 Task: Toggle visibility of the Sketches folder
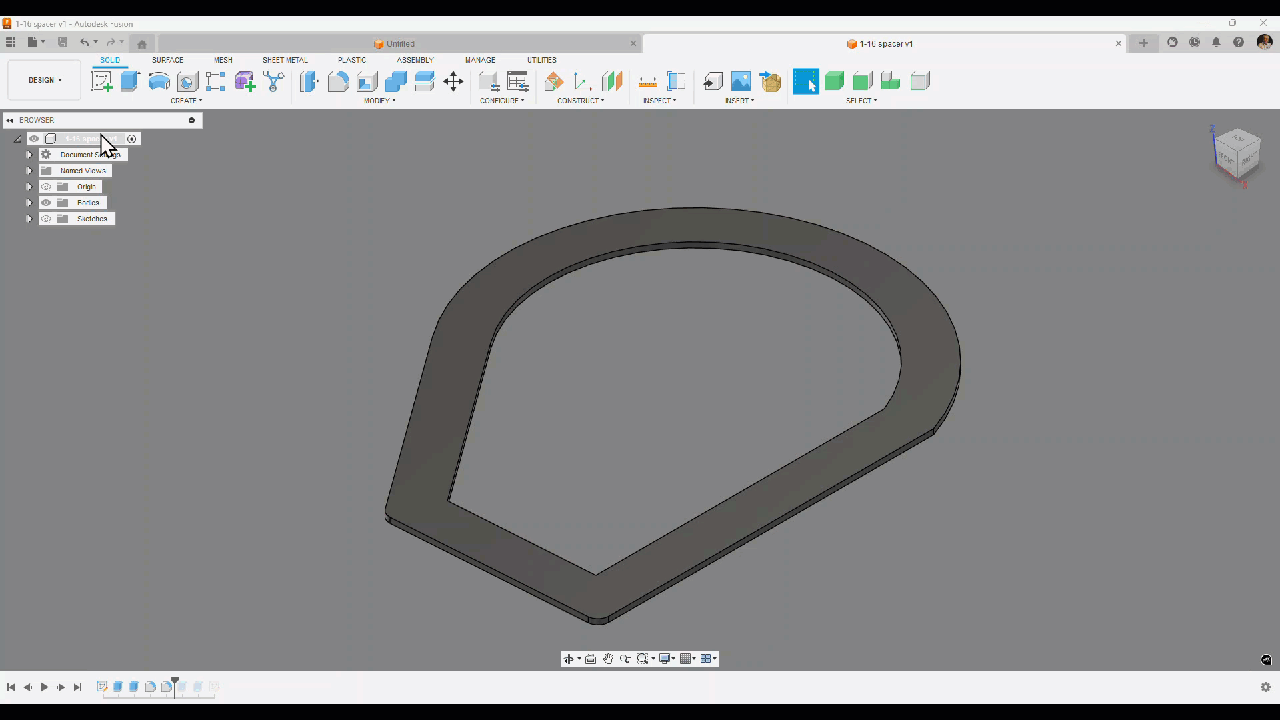pyautogui.click(x=46, y=219)
